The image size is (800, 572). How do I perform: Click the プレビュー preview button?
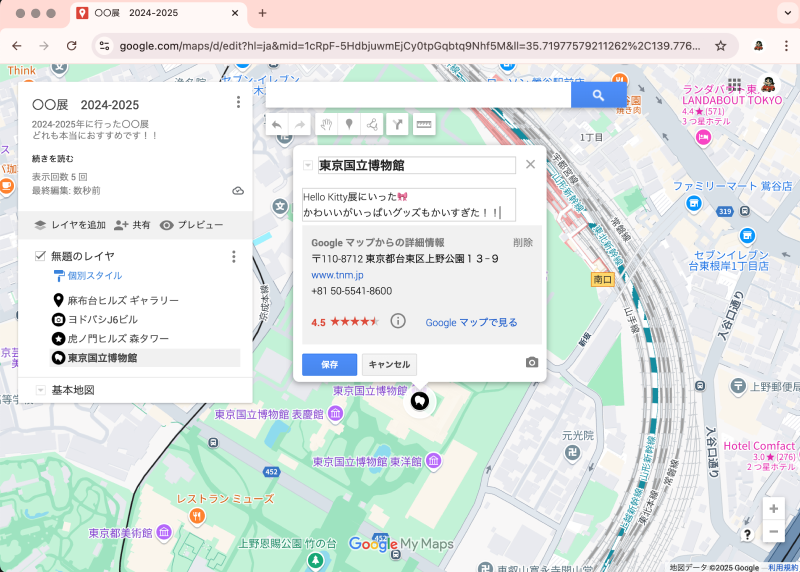coord(191,225)
